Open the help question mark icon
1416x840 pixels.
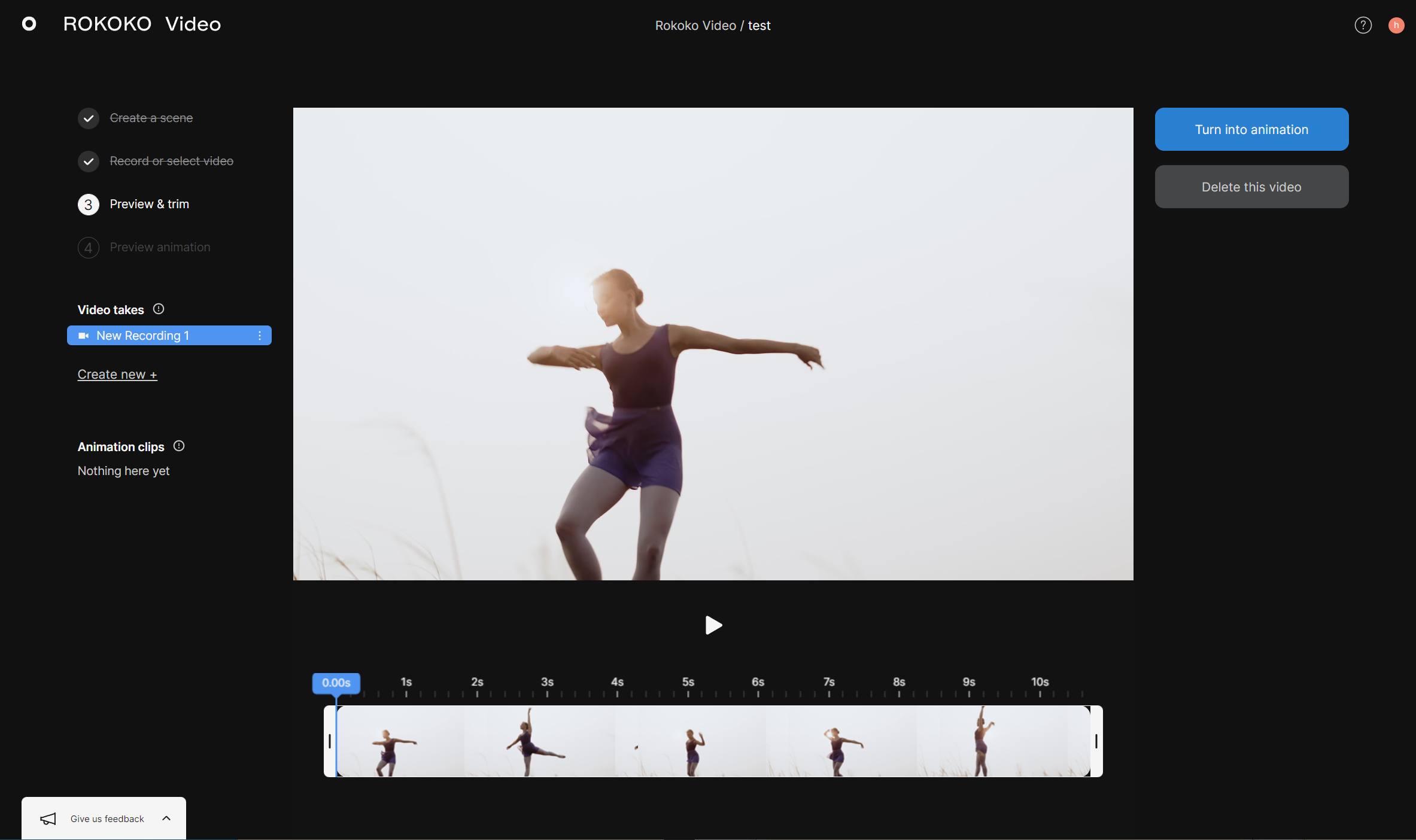pyautogui.click(x=1363, y=25)
